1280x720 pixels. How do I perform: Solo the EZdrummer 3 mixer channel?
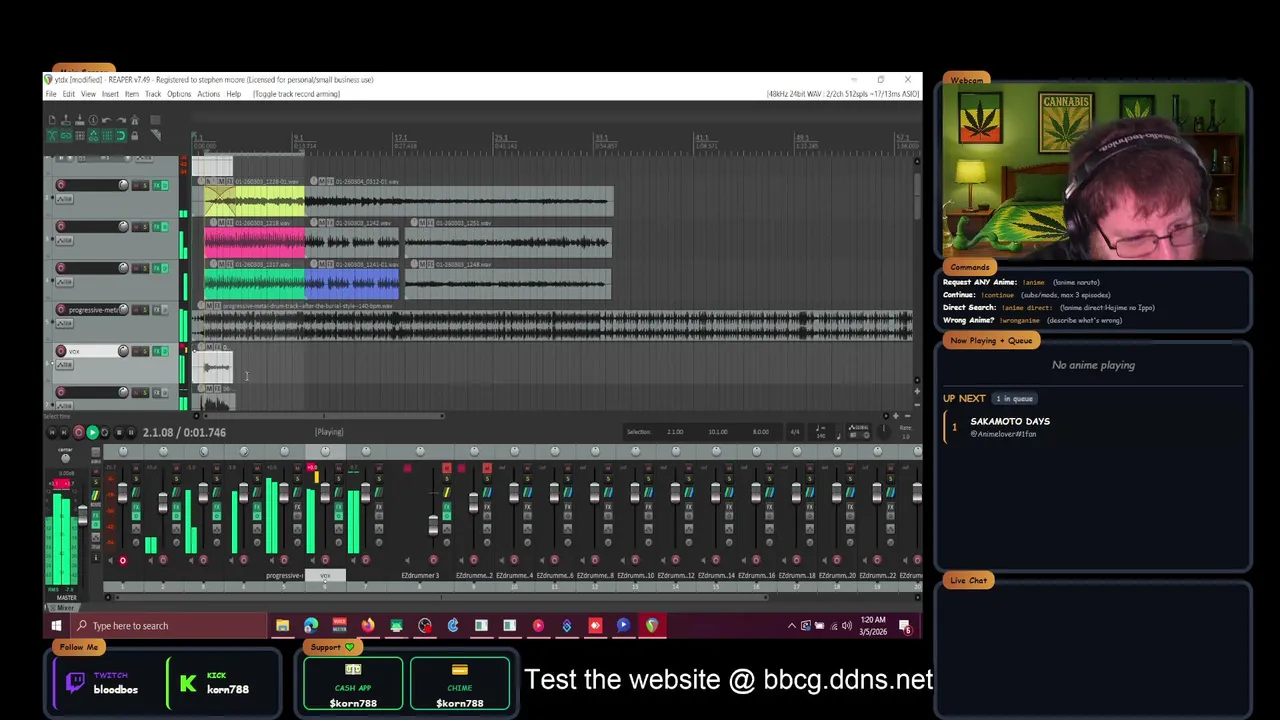447,479
